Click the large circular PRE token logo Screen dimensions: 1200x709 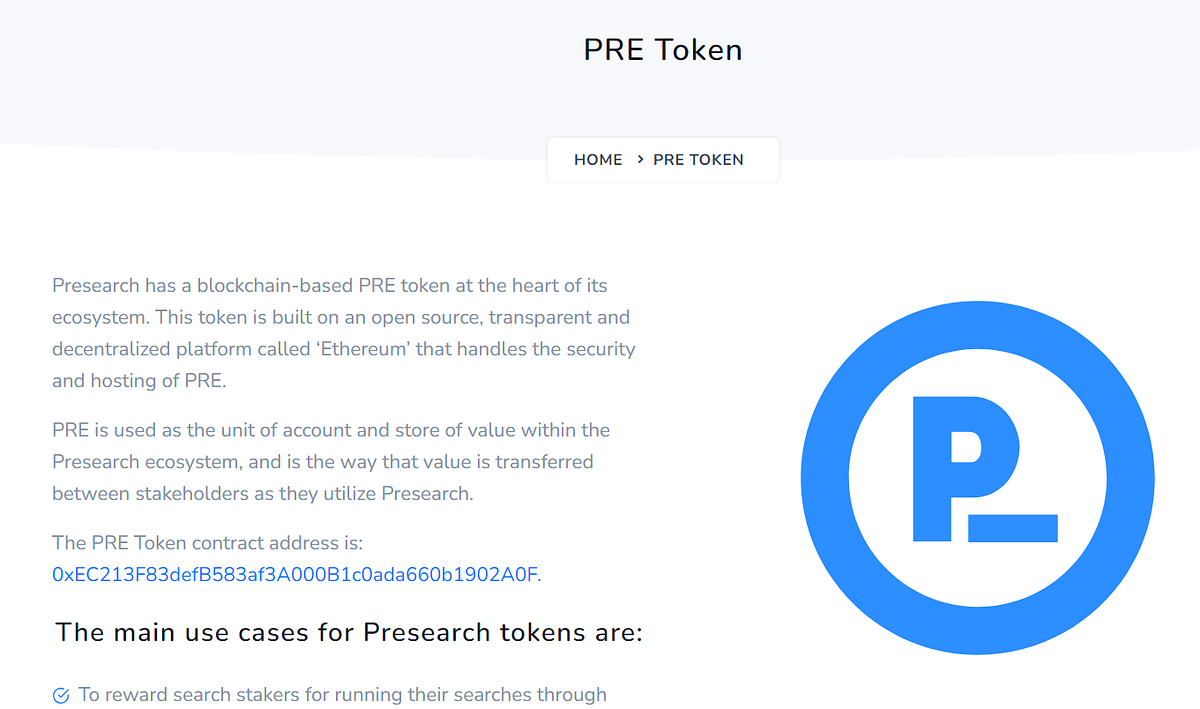click(977, 478)
